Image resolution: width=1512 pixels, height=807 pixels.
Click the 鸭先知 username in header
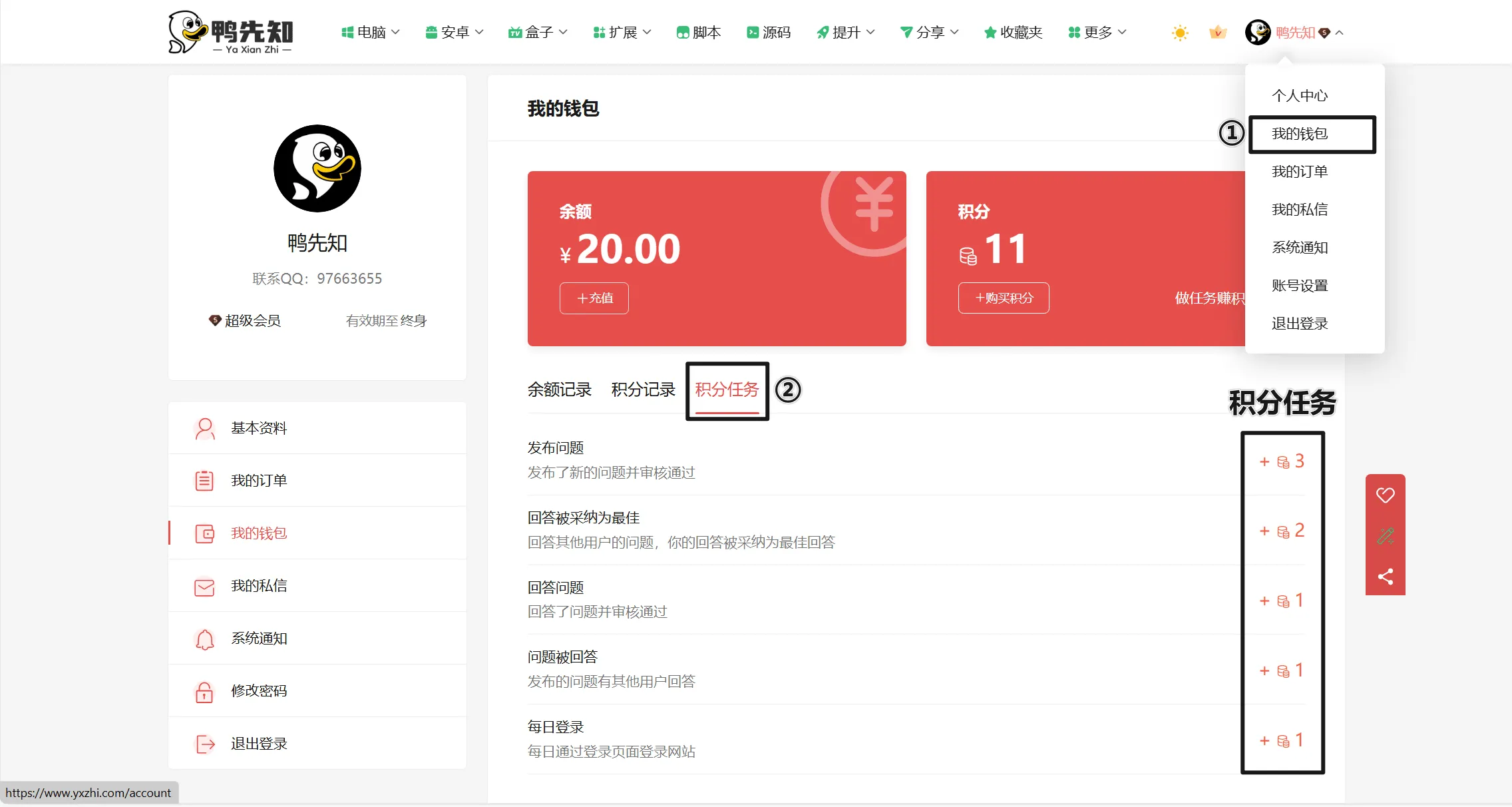(1295, 33)
